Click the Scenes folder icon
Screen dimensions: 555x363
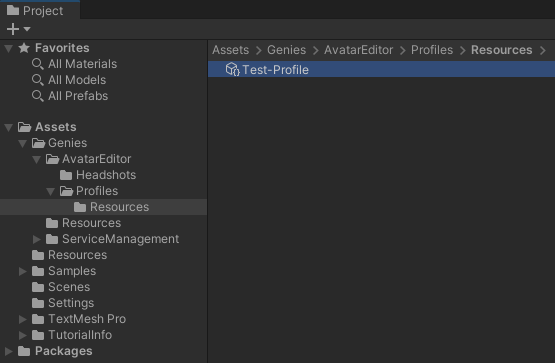pos(38,287)
